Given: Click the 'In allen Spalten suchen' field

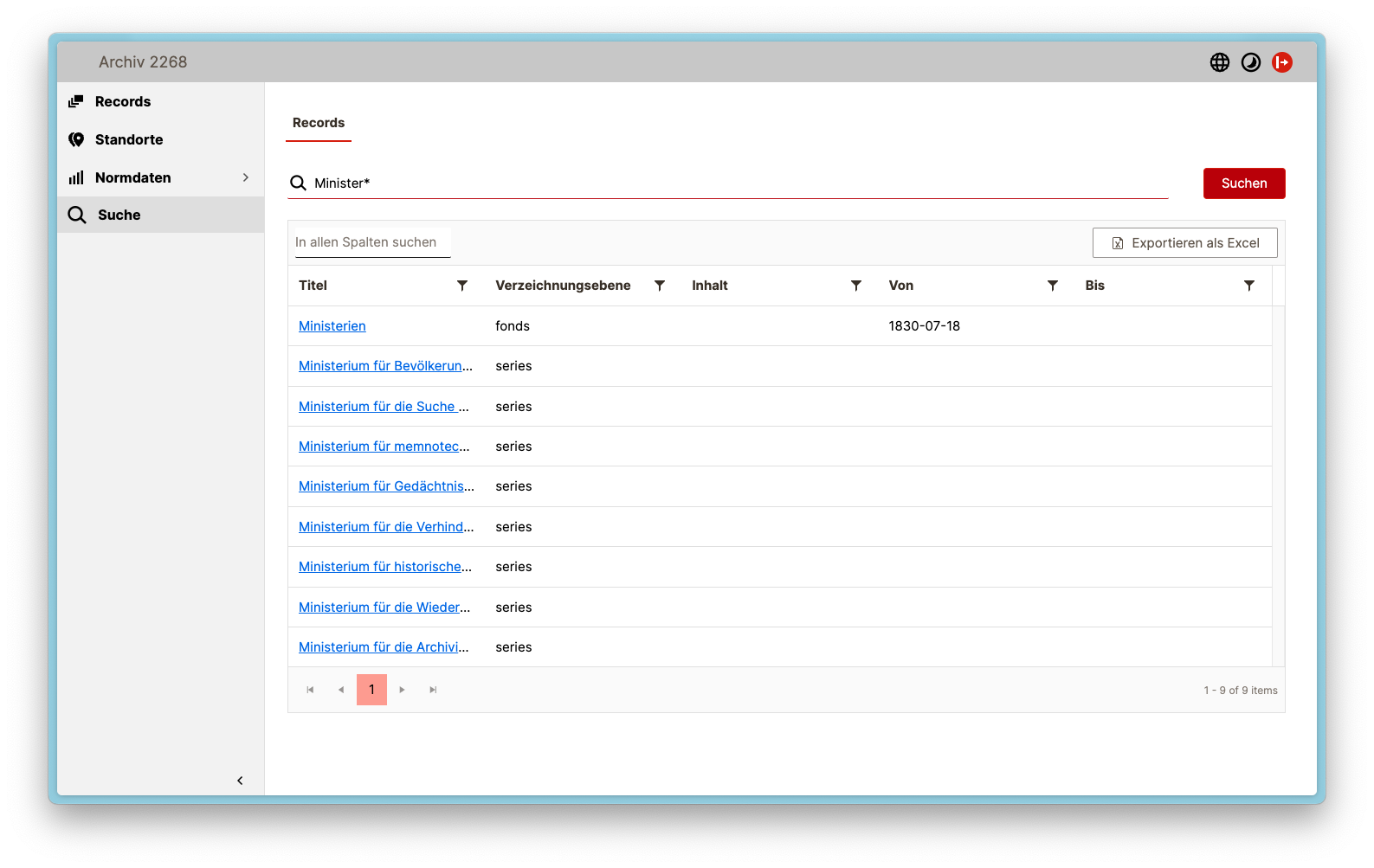Looking at the screenshot, I should coord(370,242).
